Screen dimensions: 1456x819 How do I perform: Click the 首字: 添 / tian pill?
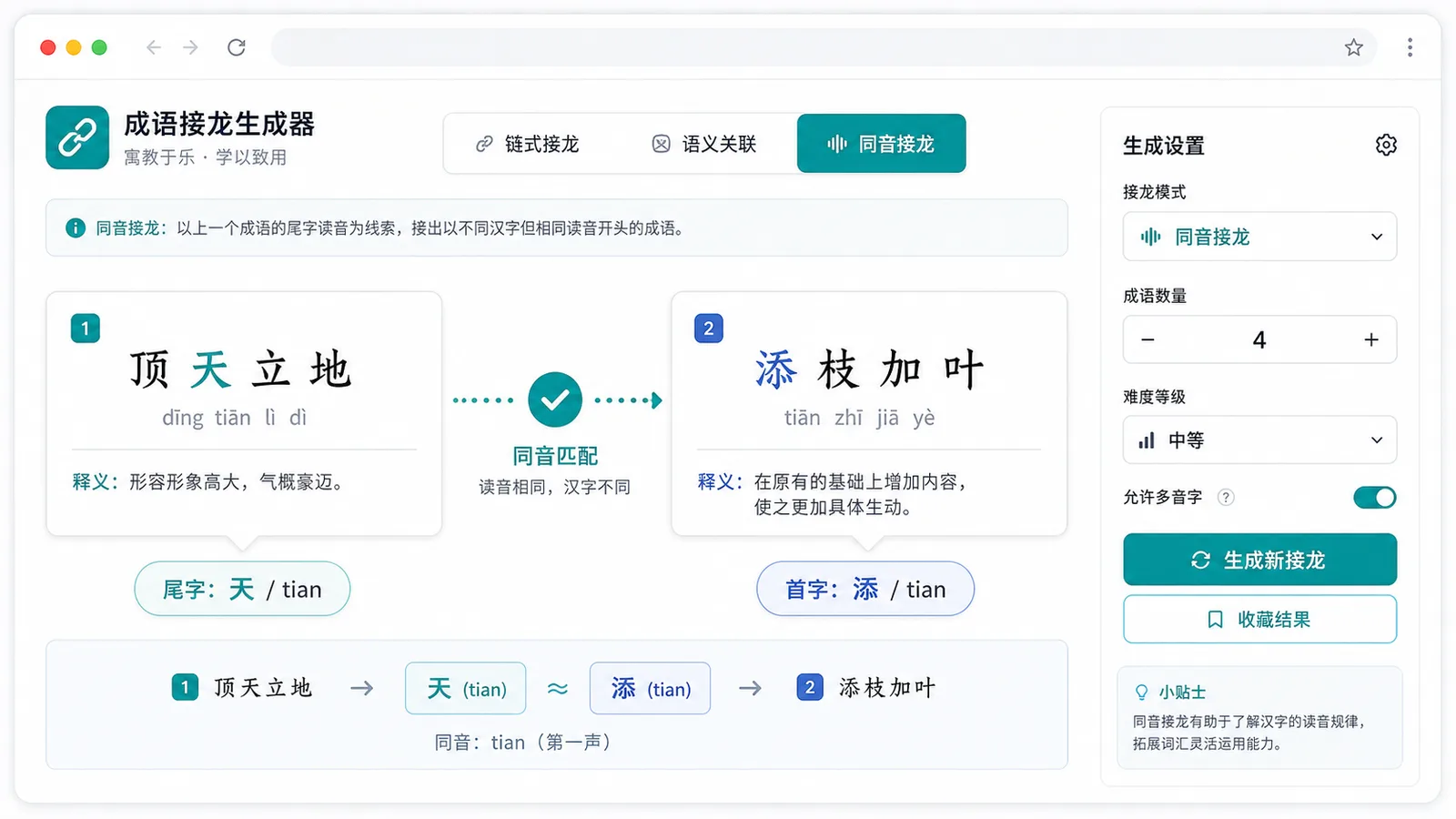pyautogui.click(x=865, y=589)
